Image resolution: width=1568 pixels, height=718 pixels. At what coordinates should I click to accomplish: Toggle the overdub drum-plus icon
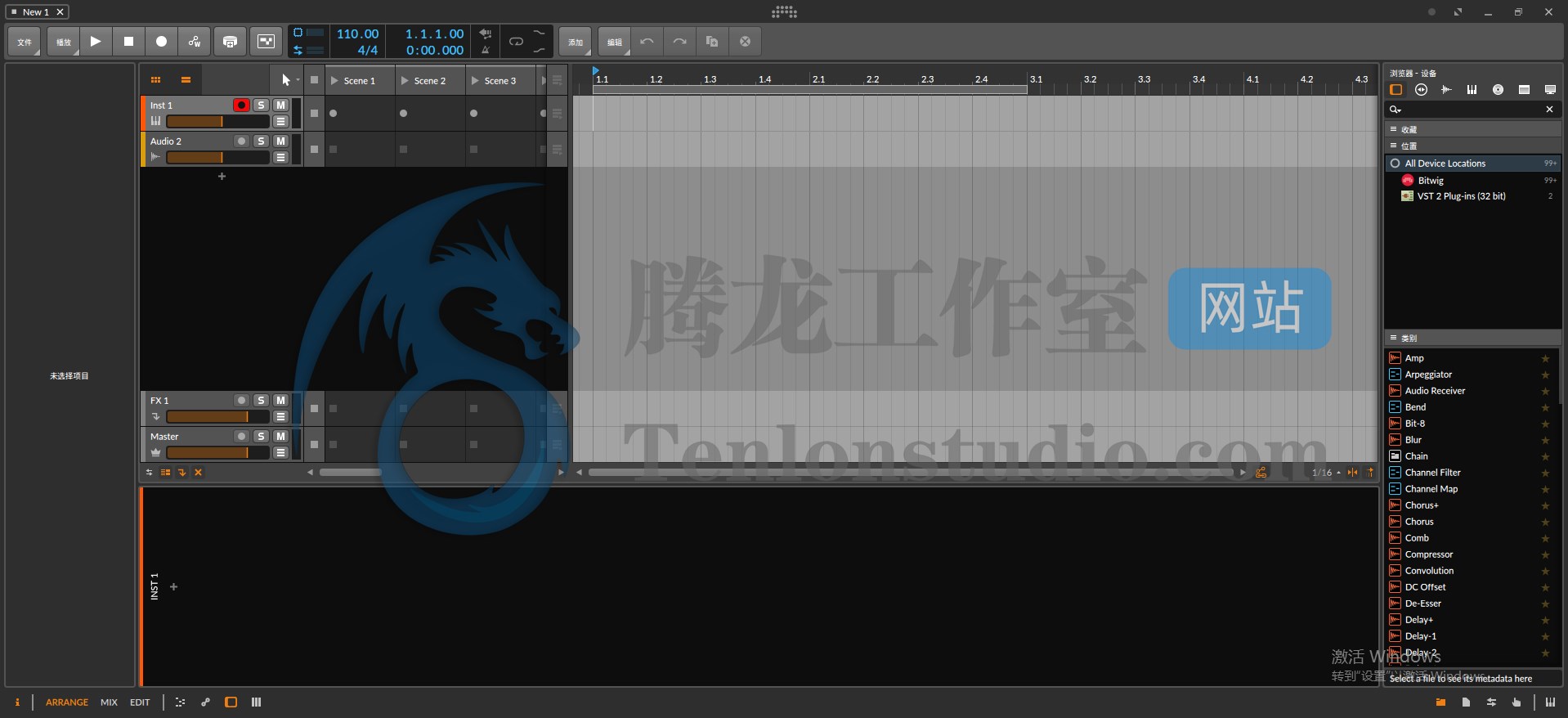[x=231, y=42]
